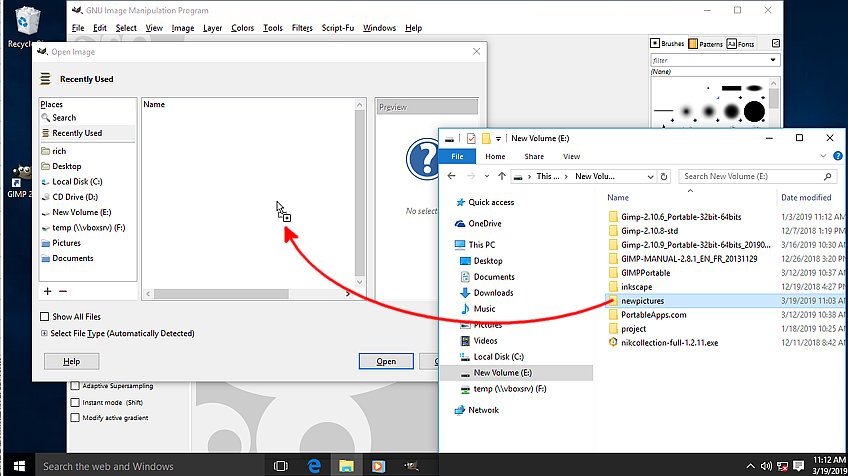Open the customize quick access toolbar dropdown
The height and width of the screenshot is (476, 848).
click(x=498, y=139)
